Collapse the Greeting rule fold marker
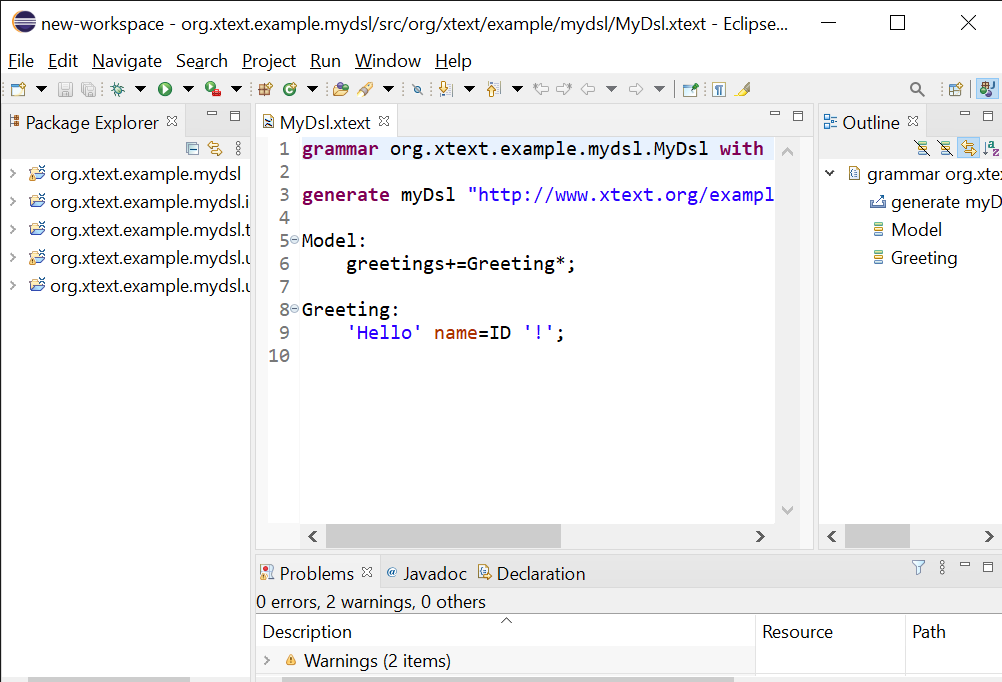 pos(294,309)
